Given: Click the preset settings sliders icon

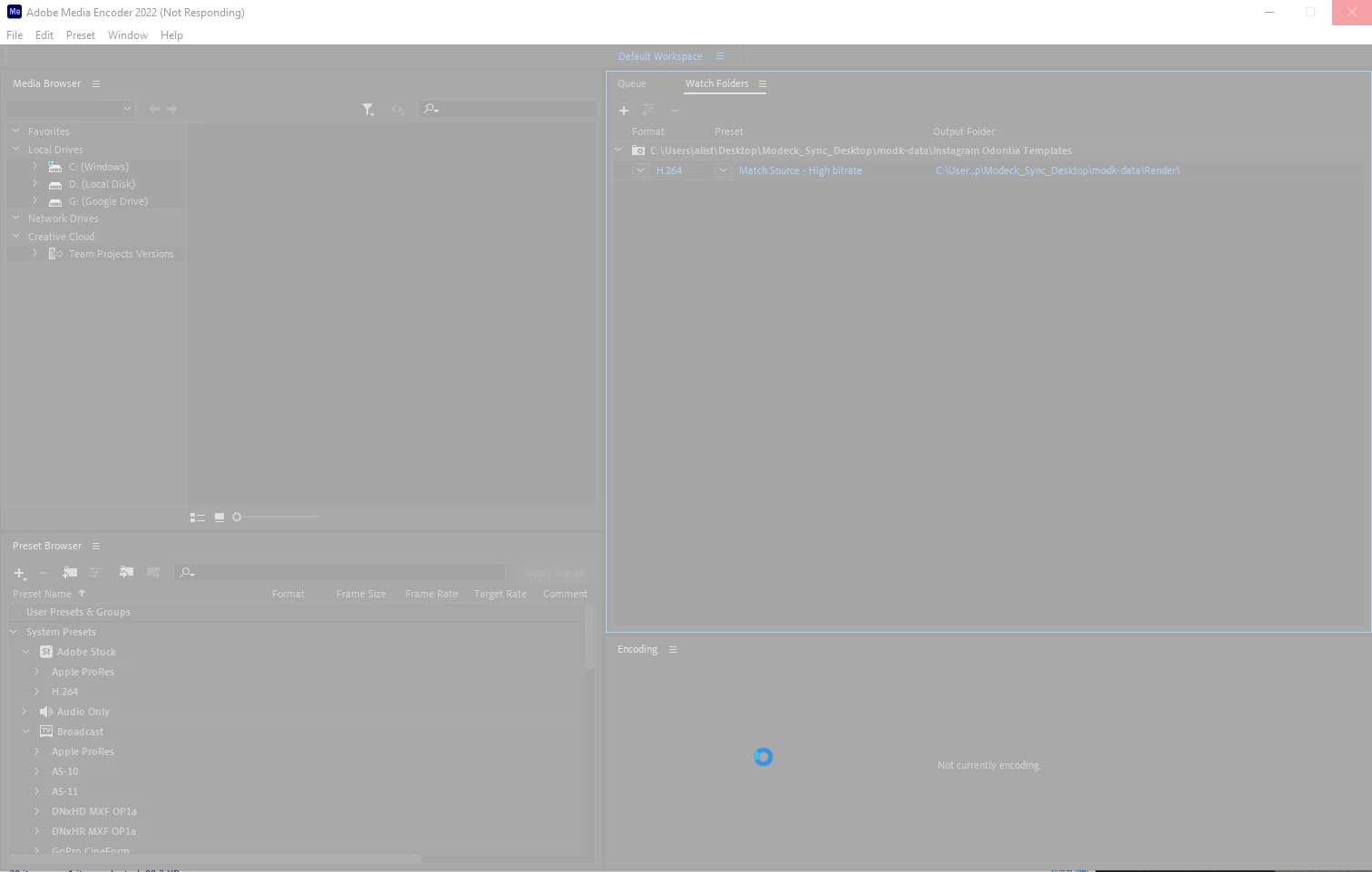Looking at the screenshot, I should (95, 573).
